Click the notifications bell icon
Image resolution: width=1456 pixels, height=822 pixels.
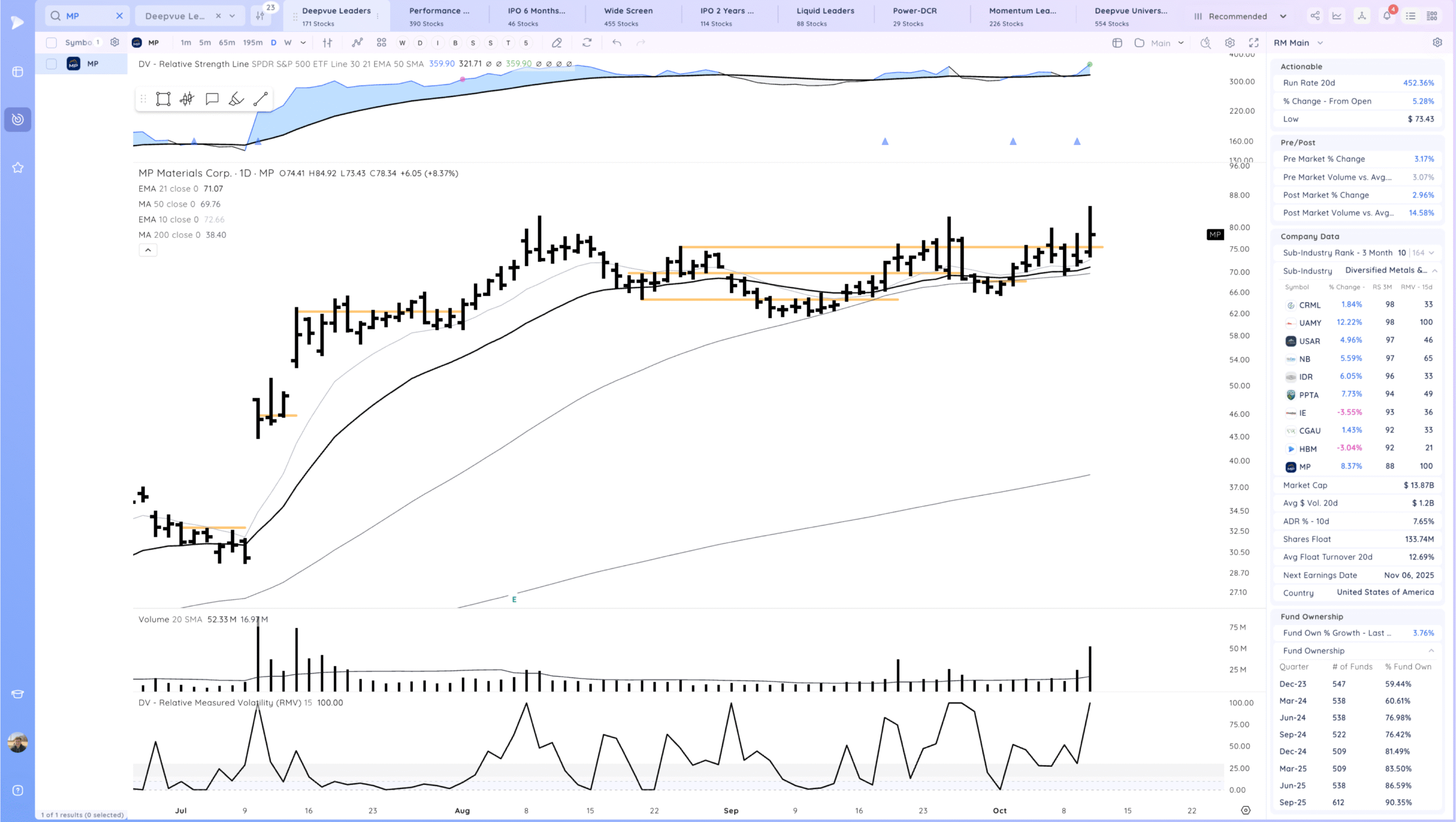[x=1387, y=16]
